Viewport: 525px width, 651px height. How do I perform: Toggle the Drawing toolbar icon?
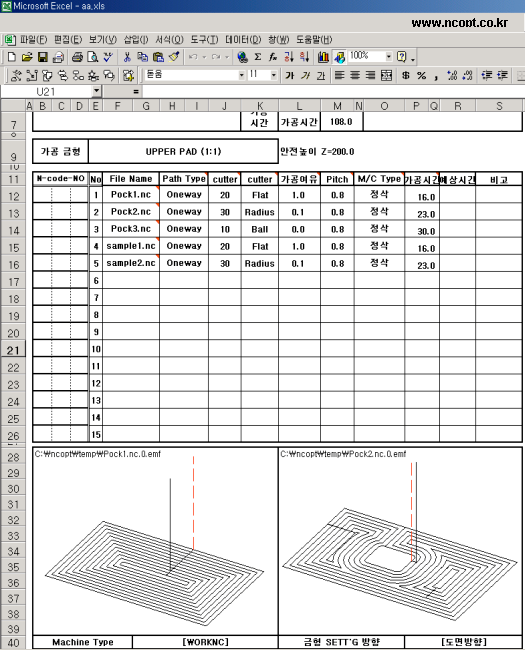(339, 57)
